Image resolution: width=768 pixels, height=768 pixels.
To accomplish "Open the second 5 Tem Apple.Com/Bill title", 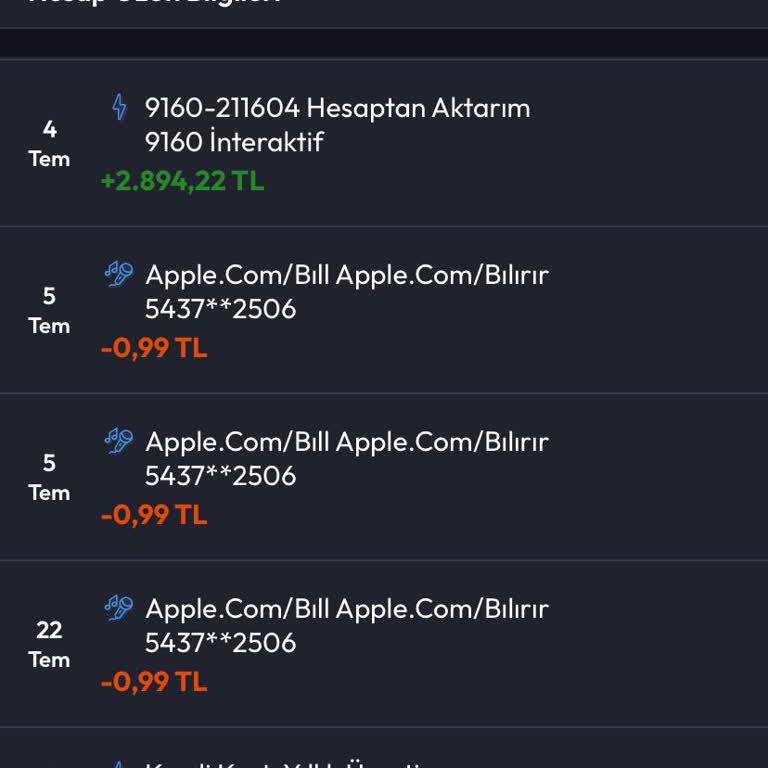I will 347,441.
